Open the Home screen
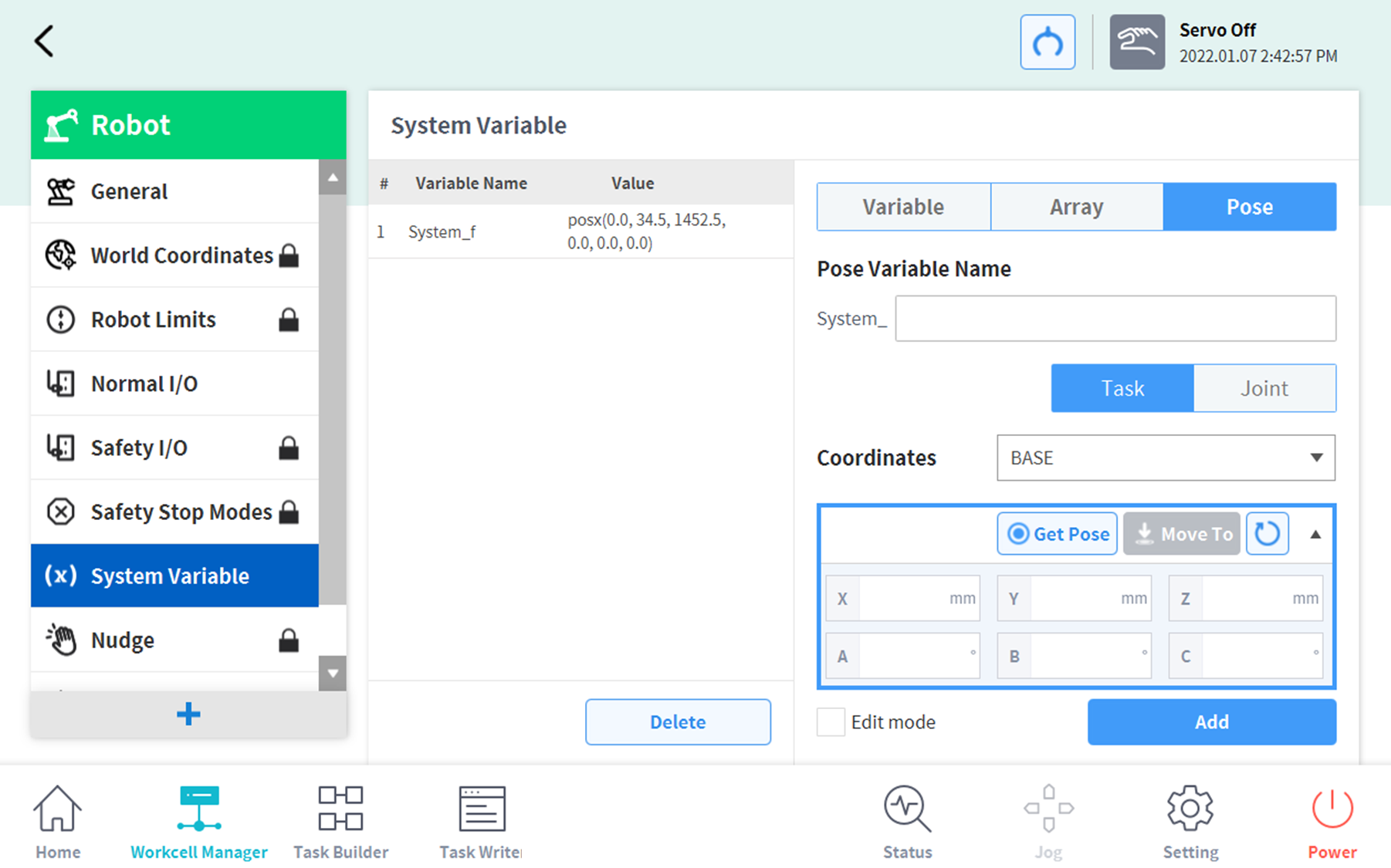1391x868 pixels. [58, 822]
